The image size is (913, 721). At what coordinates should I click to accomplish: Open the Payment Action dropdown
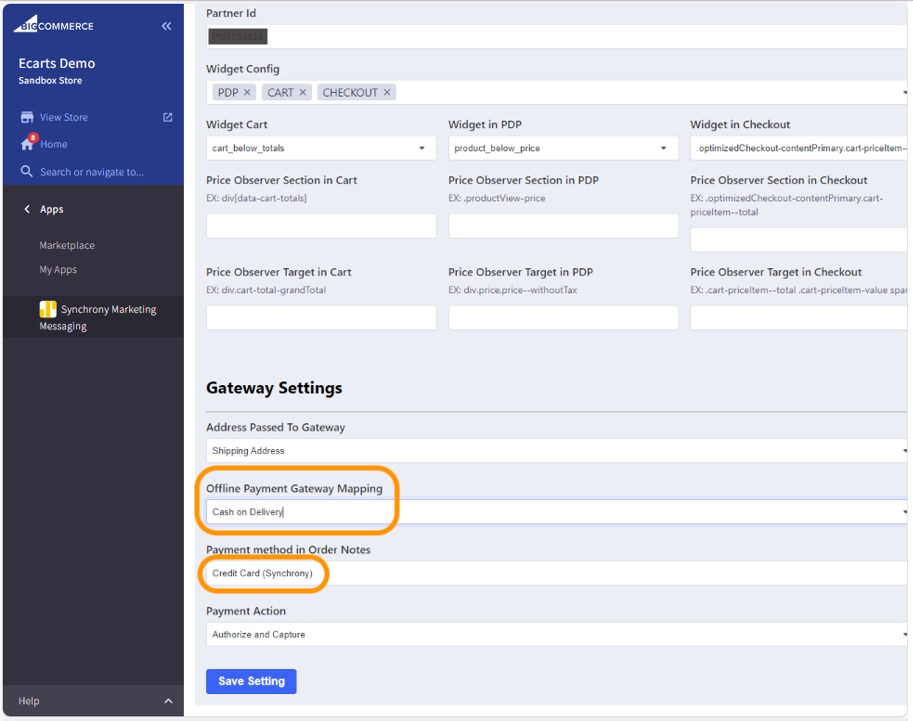pyautogui.click(x=555, y=633)
